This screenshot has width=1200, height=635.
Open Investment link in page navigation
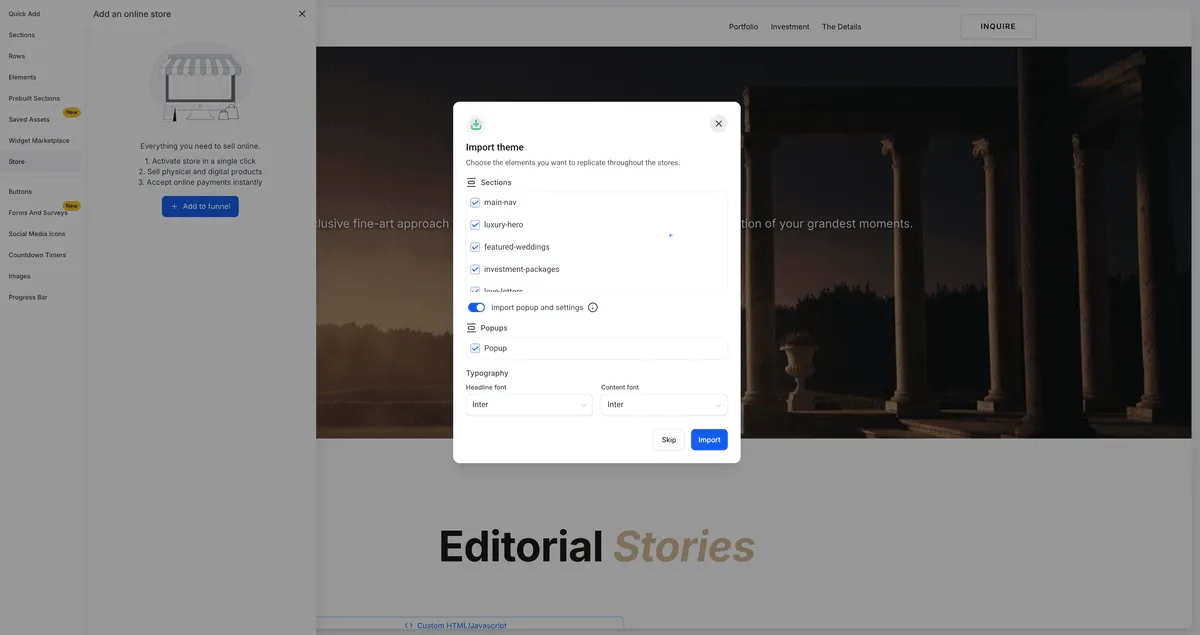point(790,27)
